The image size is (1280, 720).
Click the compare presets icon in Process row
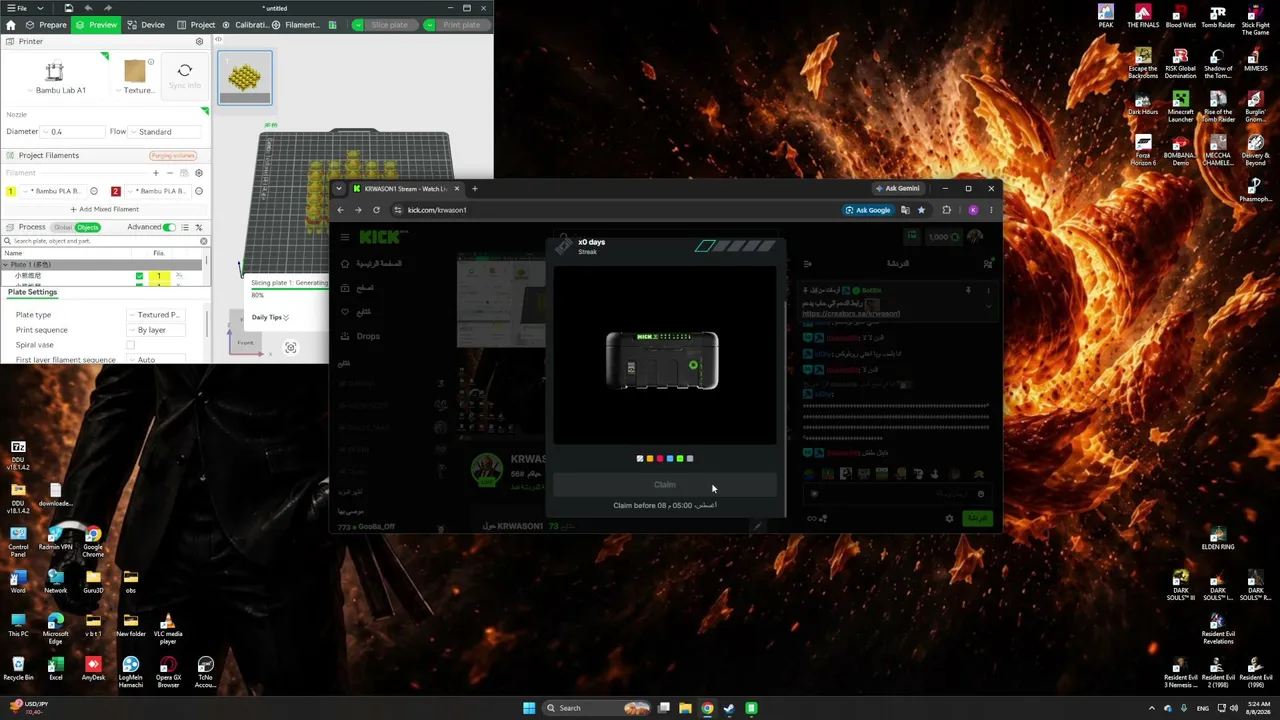click(199, 227)
